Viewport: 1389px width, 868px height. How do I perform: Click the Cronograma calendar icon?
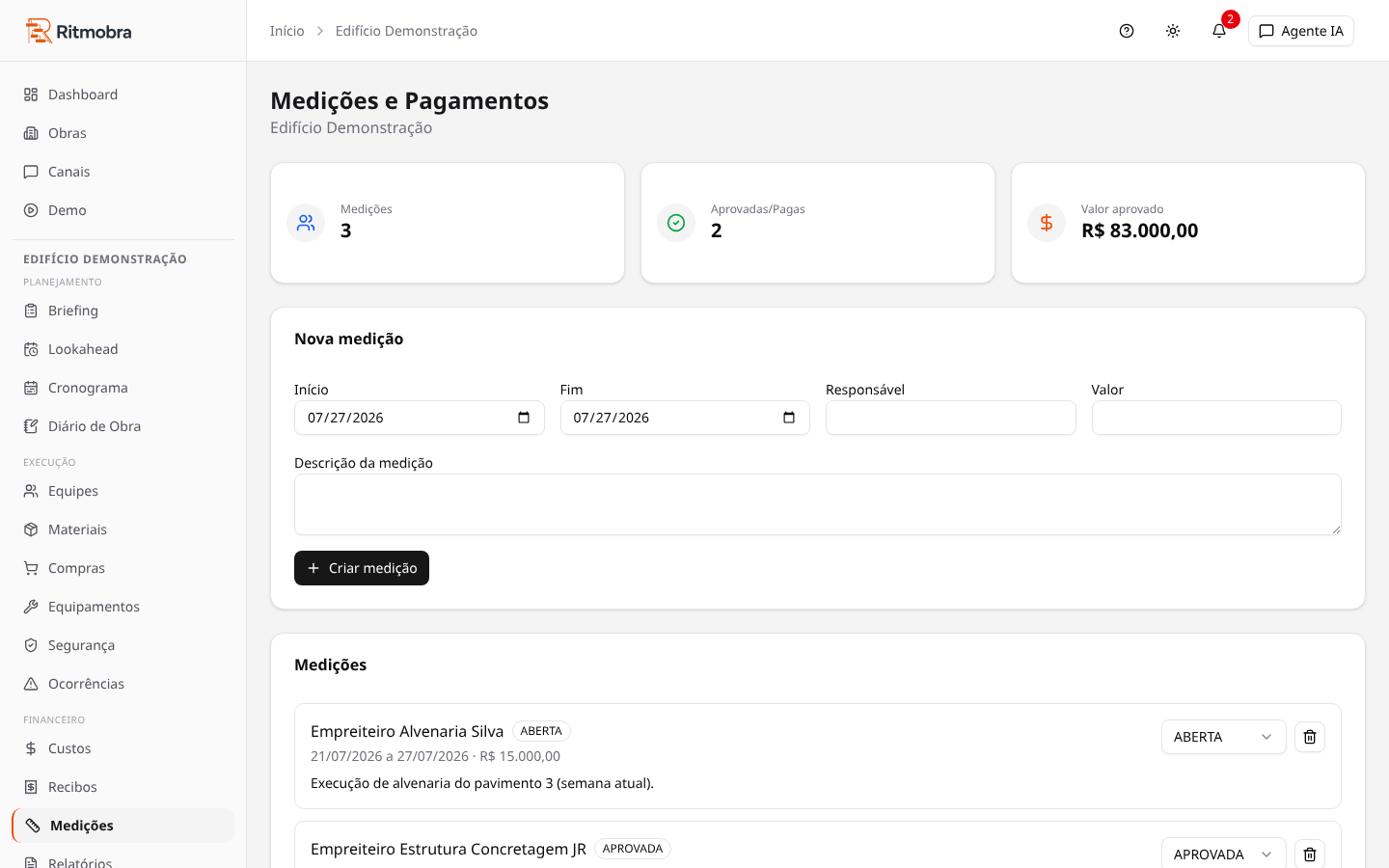[x=31, y=388]
